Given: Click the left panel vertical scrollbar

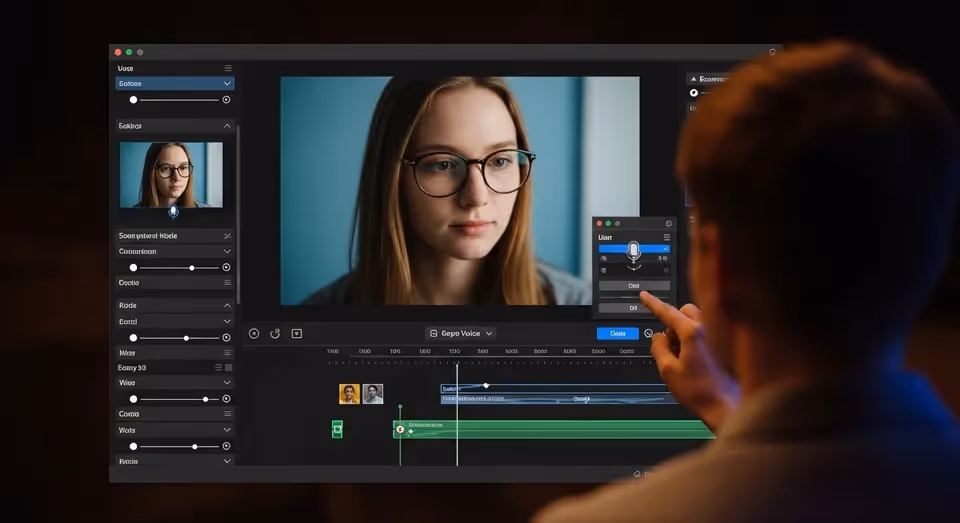Looking at the screenshot, I should (x=238, y=214).
